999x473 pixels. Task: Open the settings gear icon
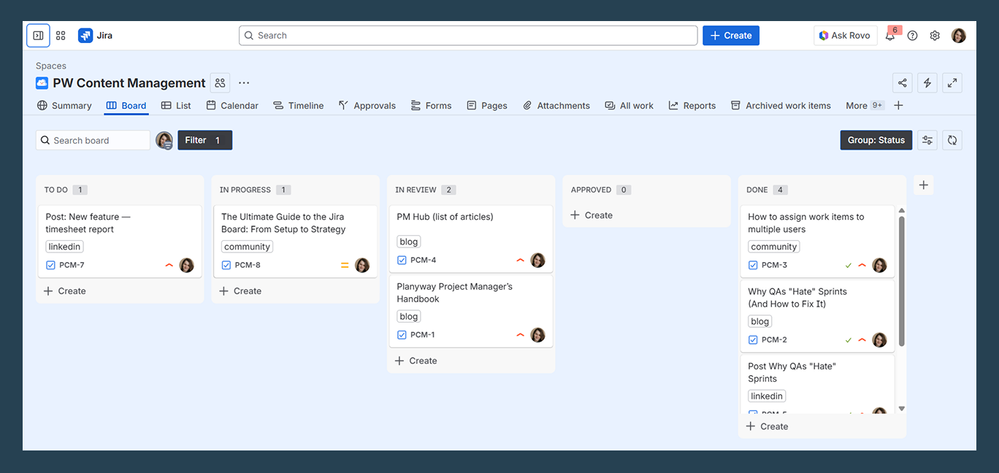click(x=935, y=36)
